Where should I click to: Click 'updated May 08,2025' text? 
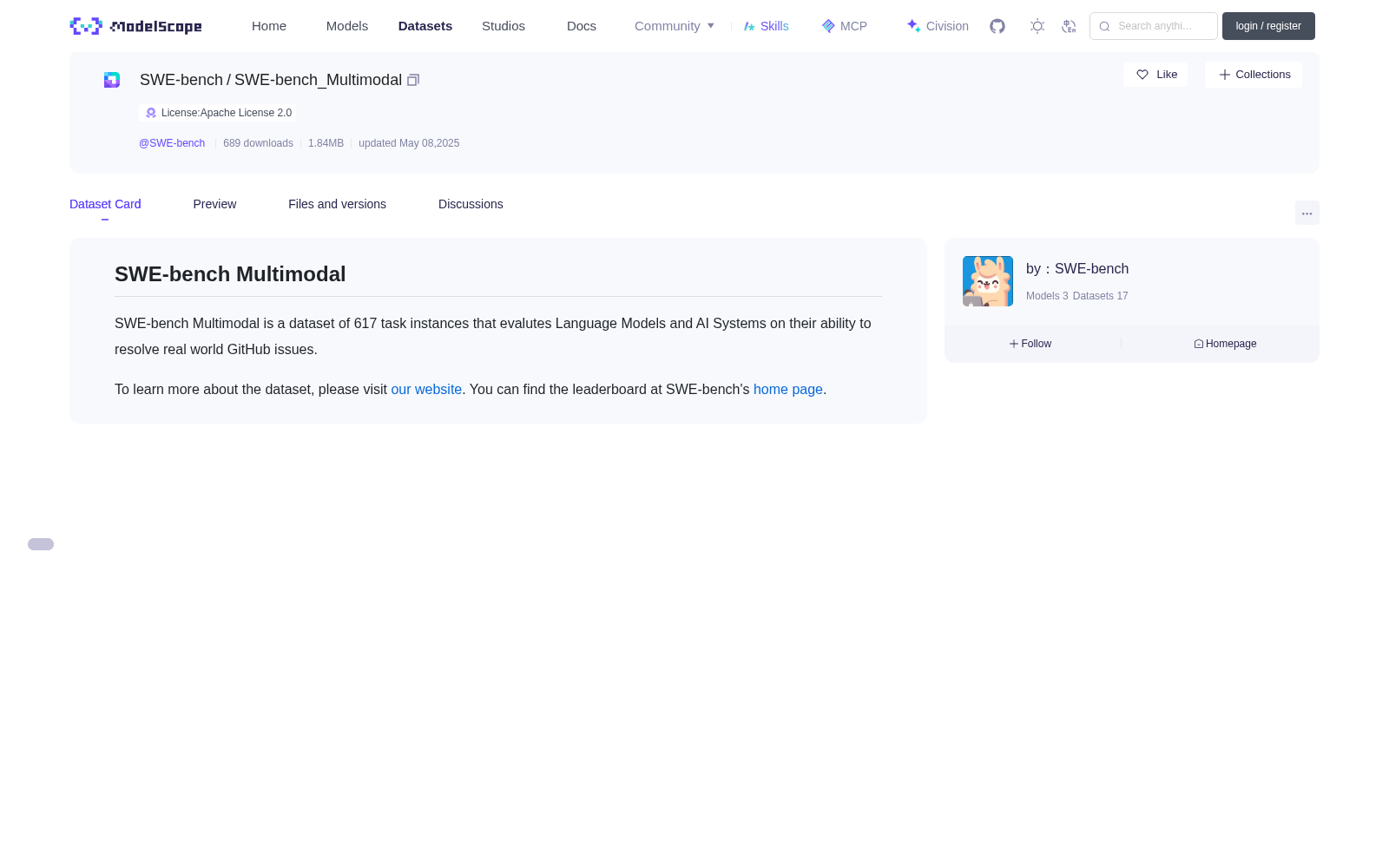pyautogui.click(x=409, y=143)
